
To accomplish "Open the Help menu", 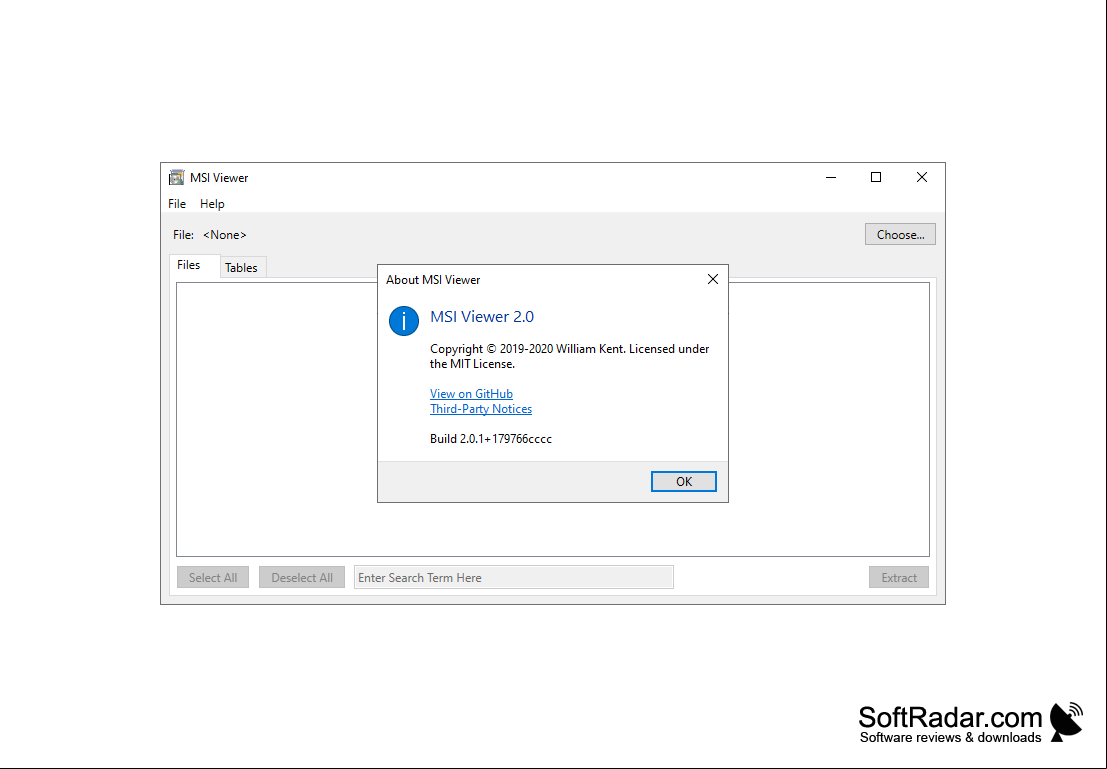I will click(x=212, y=203).
